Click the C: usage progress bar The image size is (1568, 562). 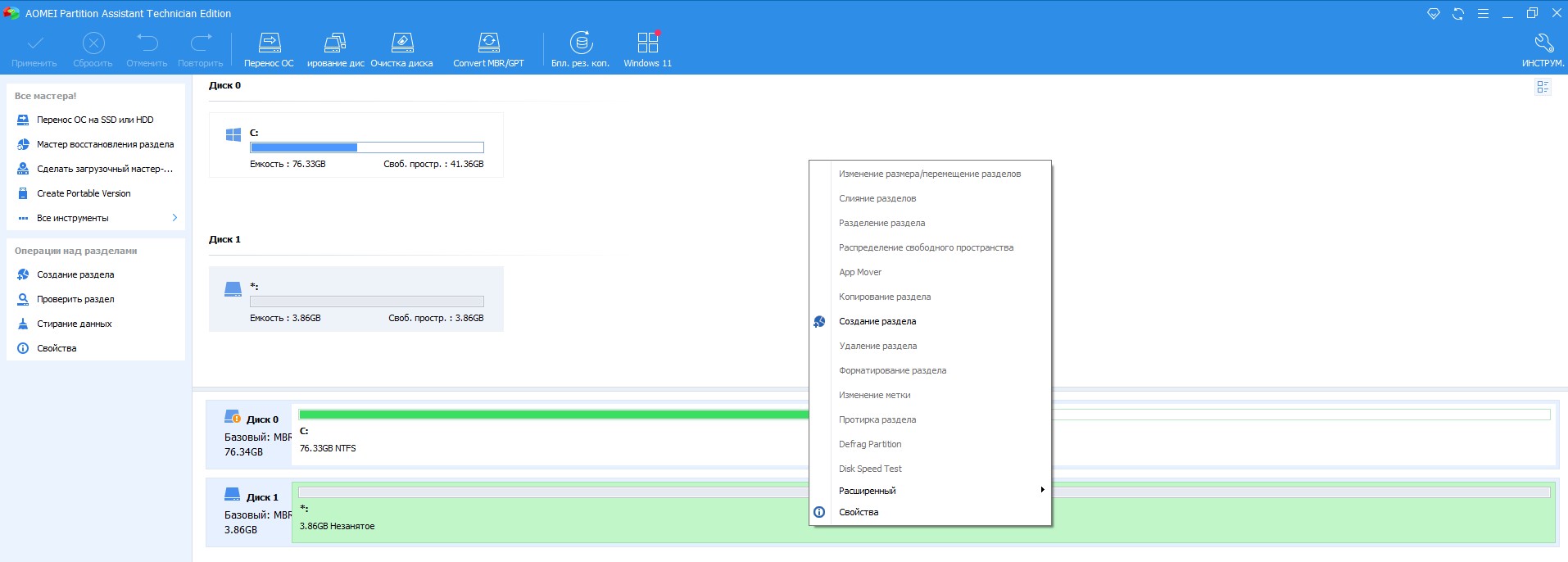click(367, 147)
